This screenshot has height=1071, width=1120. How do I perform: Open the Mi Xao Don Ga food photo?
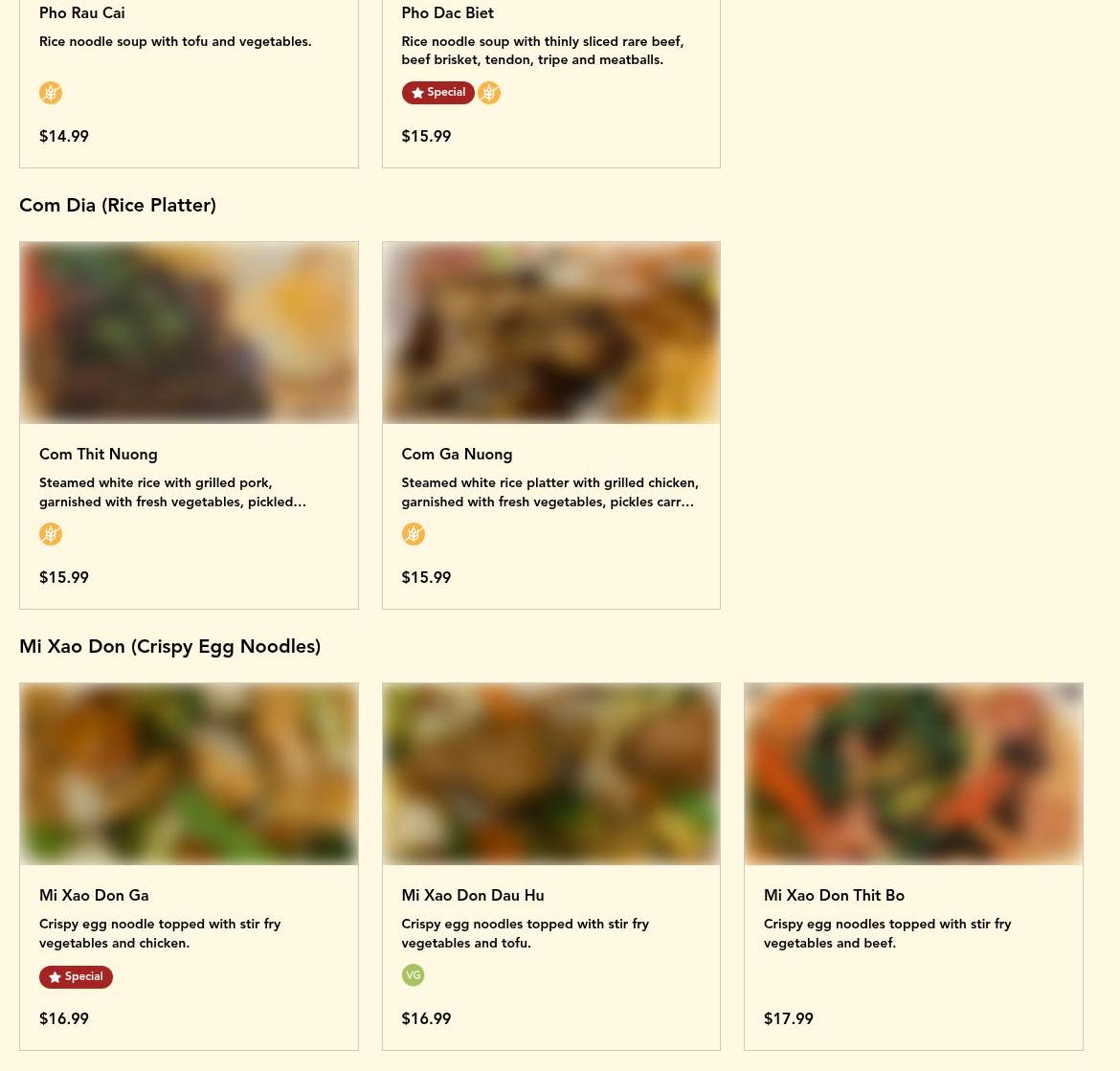(189, 774)
